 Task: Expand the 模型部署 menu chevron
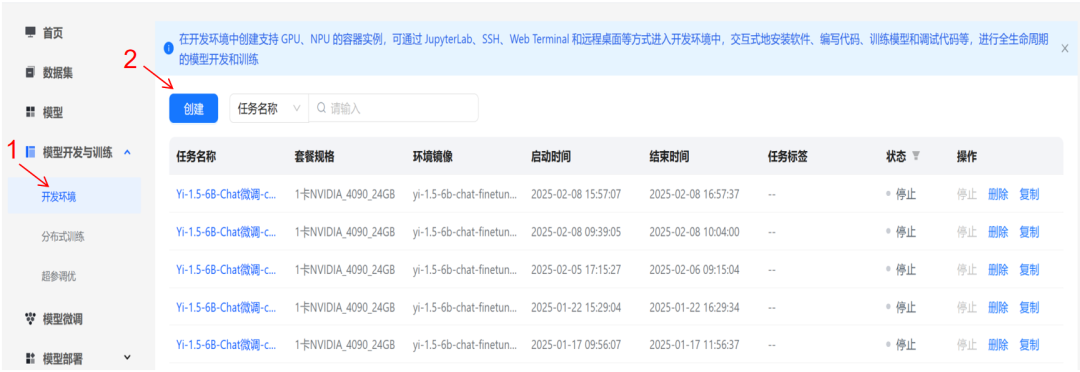127,358
